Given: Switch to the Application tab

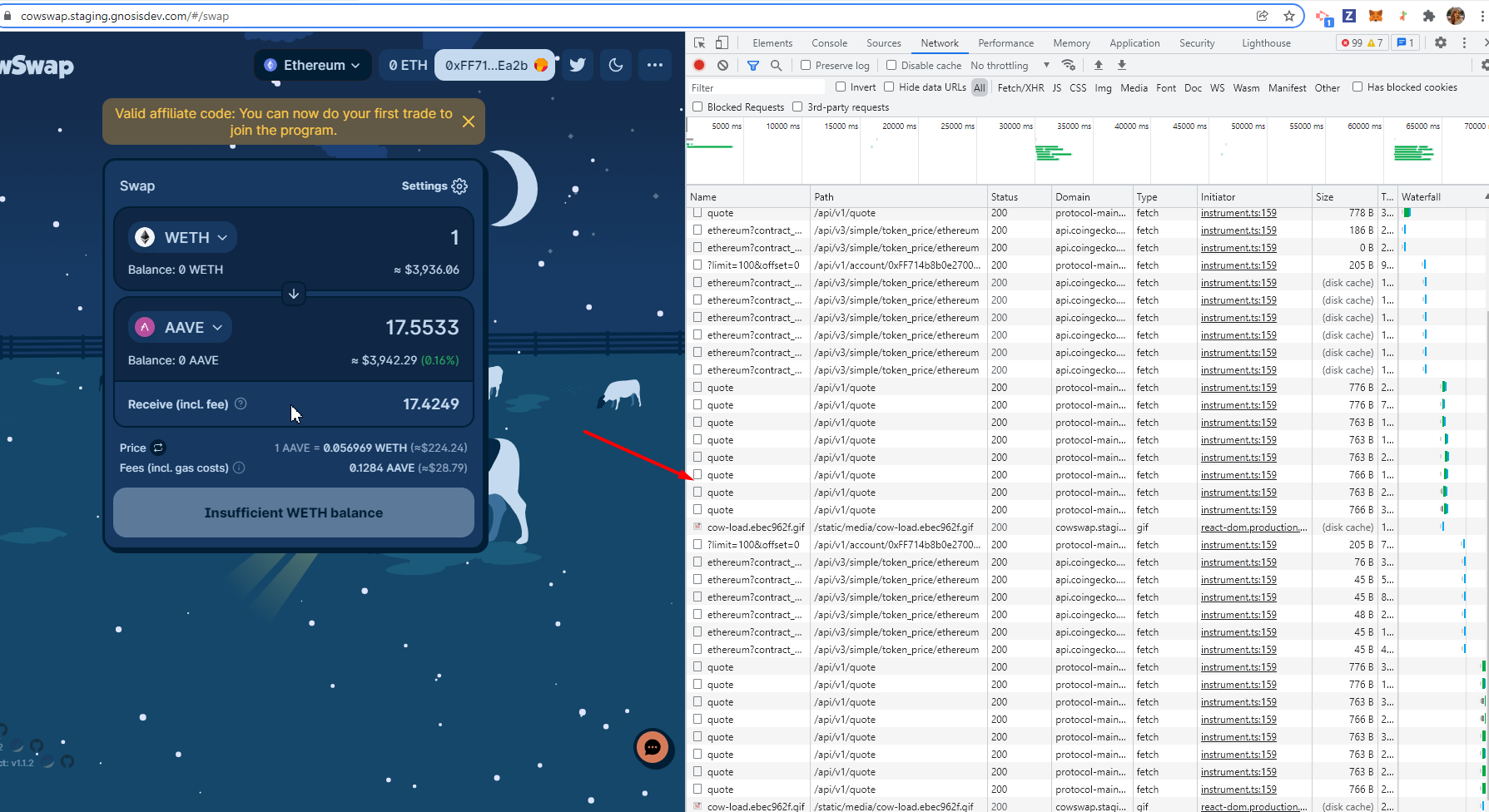Looking at the screenshot, I should 1134,42.
